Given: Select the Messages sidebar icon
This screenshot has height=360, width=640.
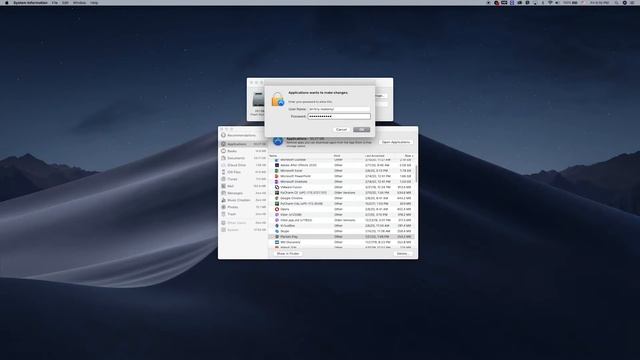Looking at the screenshot, I should (223, 193).
